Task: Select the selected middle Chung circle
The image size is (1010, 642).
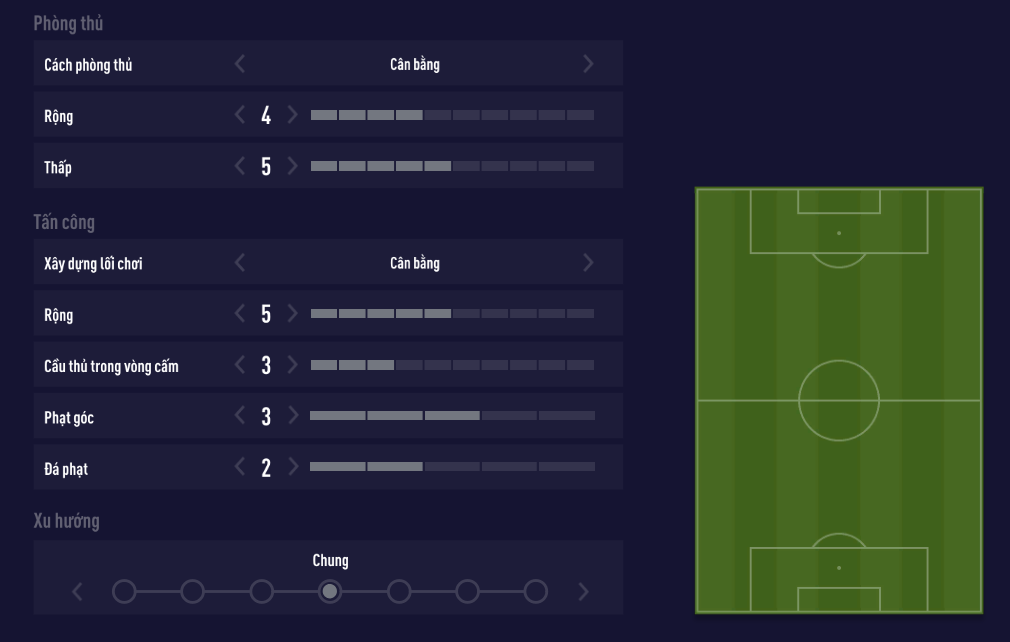Action: [330, 592]
